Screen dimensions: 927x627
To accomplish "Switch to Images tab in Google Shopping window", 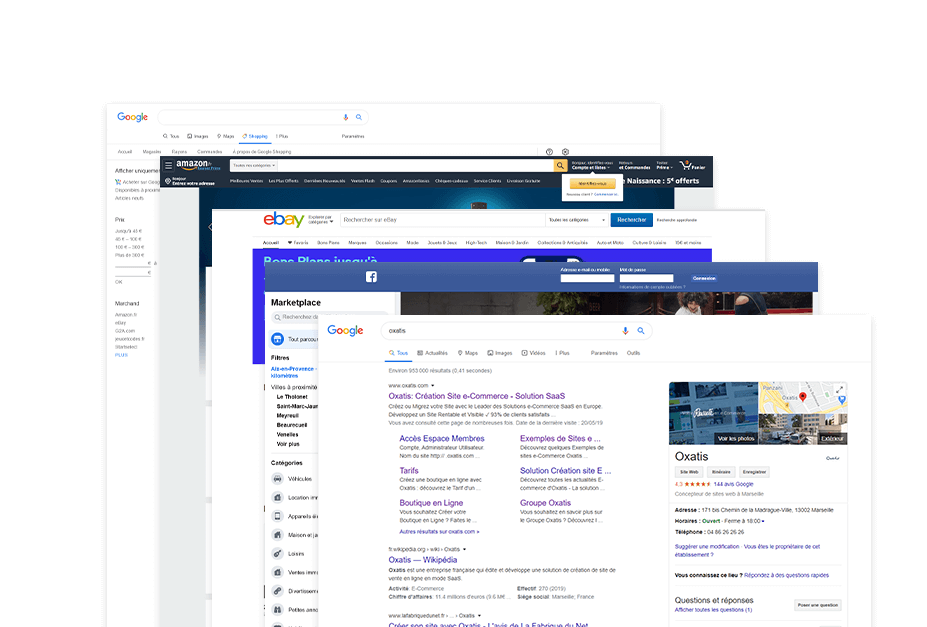I will coord(198,137).
